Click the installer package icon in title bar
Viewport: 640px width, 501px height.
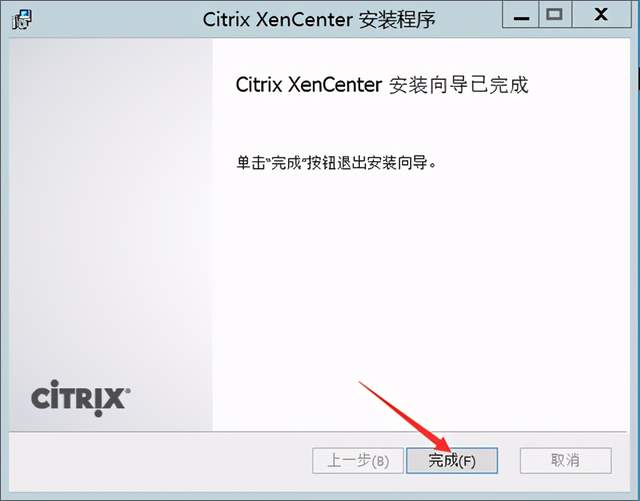(22, 20)
